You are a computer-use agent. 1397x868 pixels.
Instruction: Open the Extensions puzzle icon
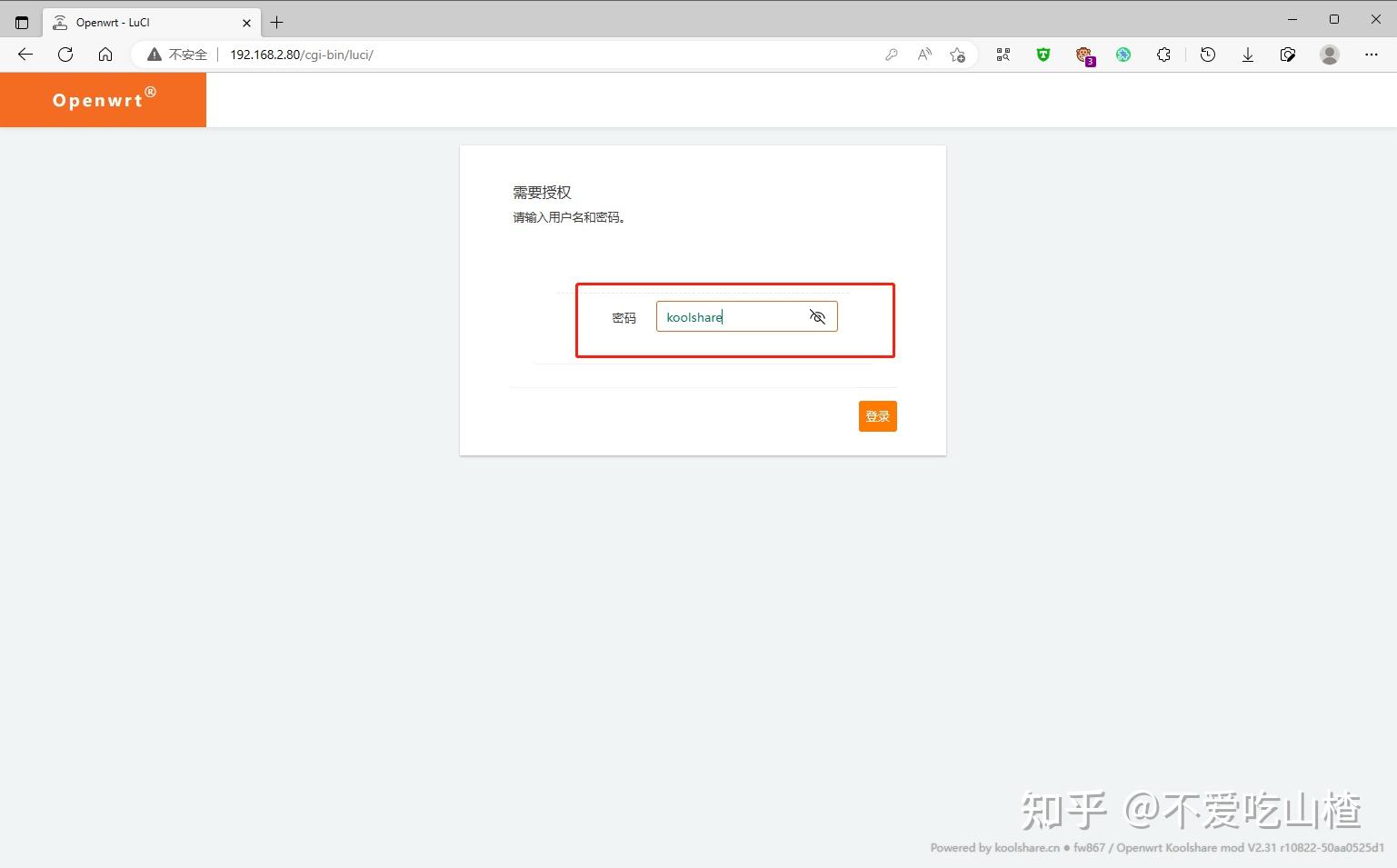click(x=1163, y=55)
